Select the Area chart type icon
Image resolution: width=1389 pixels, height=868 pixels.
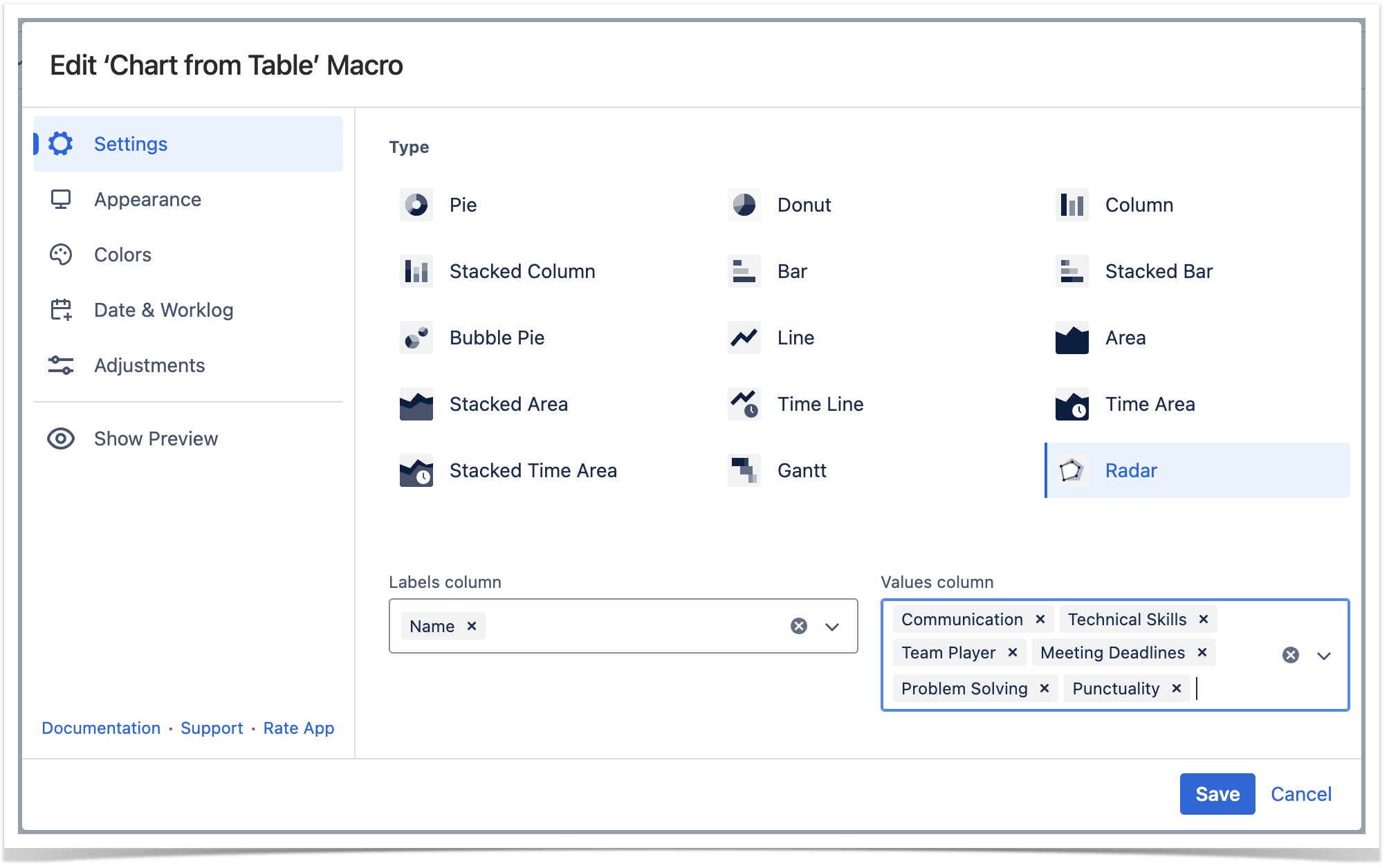pyautogui.click(x=1071, y=338)
